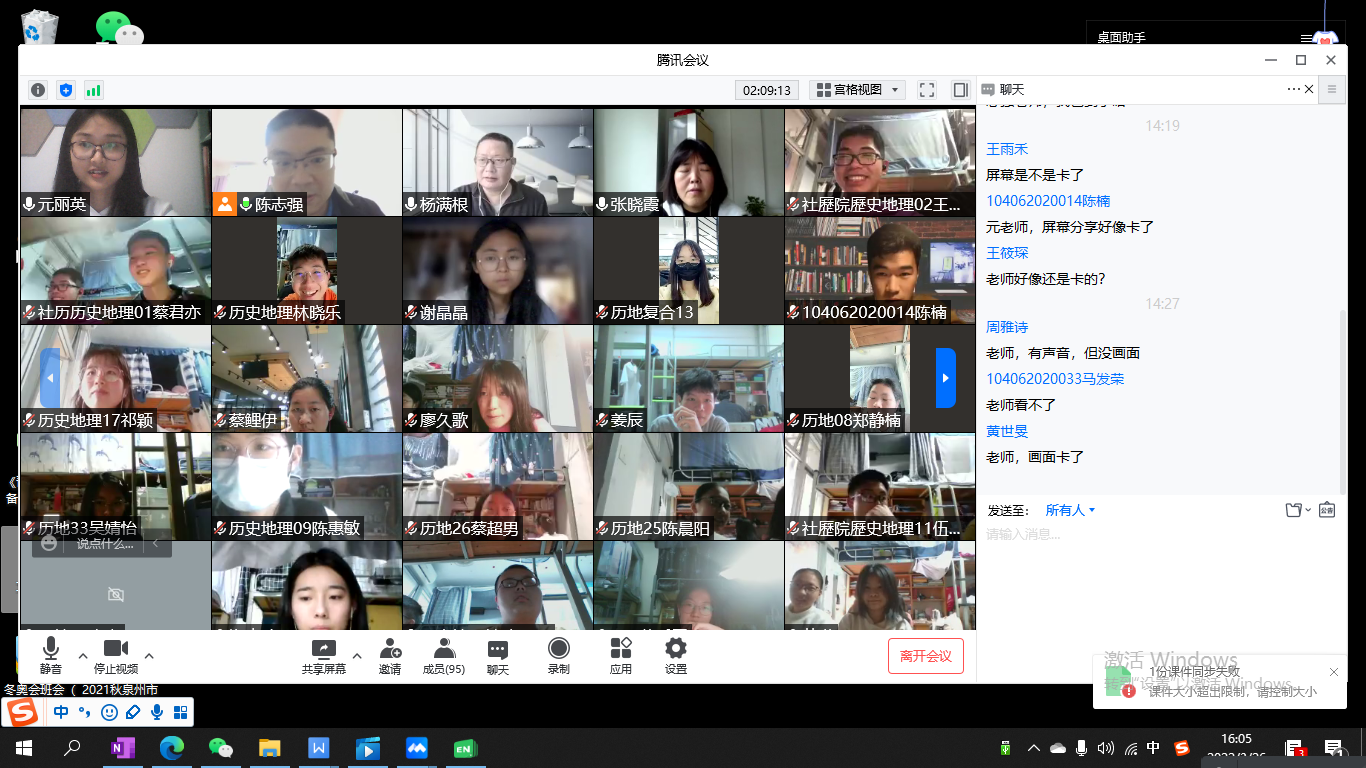Click the chat panel hamburger menu
The width and height of the screenshot is (1366, 768).
1332,90
